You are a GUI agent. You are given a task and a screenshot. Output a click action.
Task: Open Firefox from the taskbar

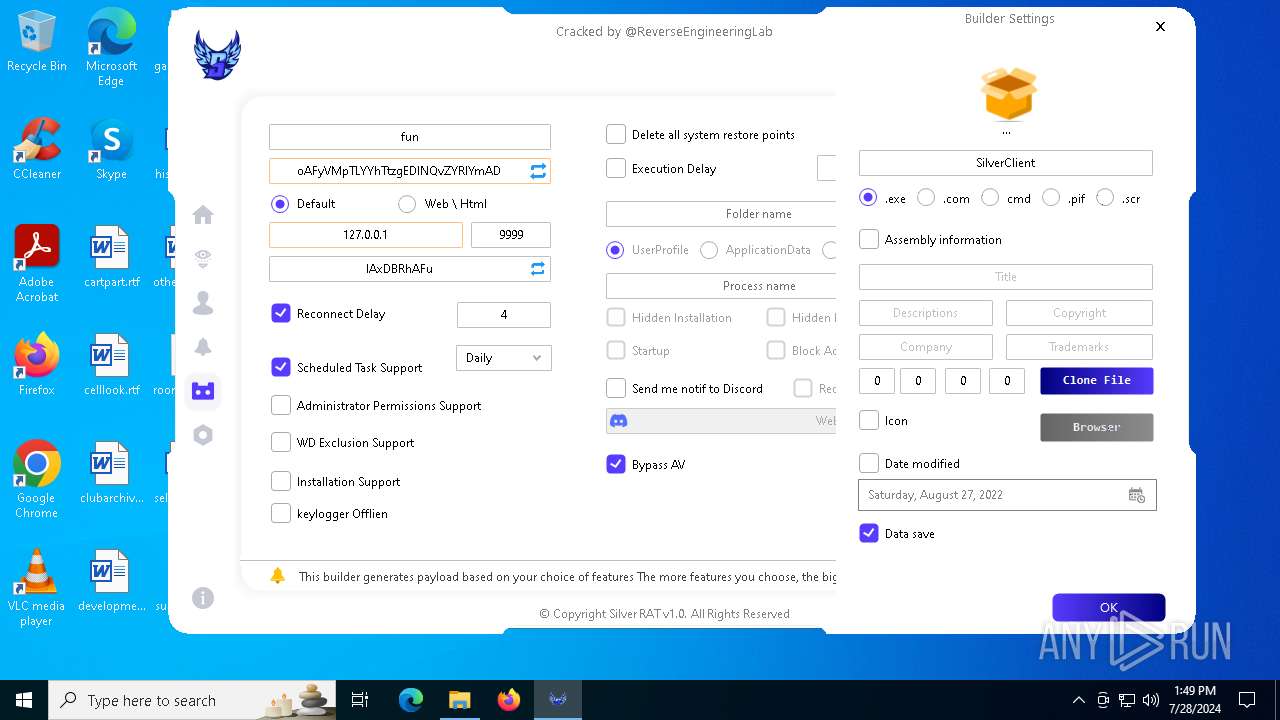tap(509, 700)
